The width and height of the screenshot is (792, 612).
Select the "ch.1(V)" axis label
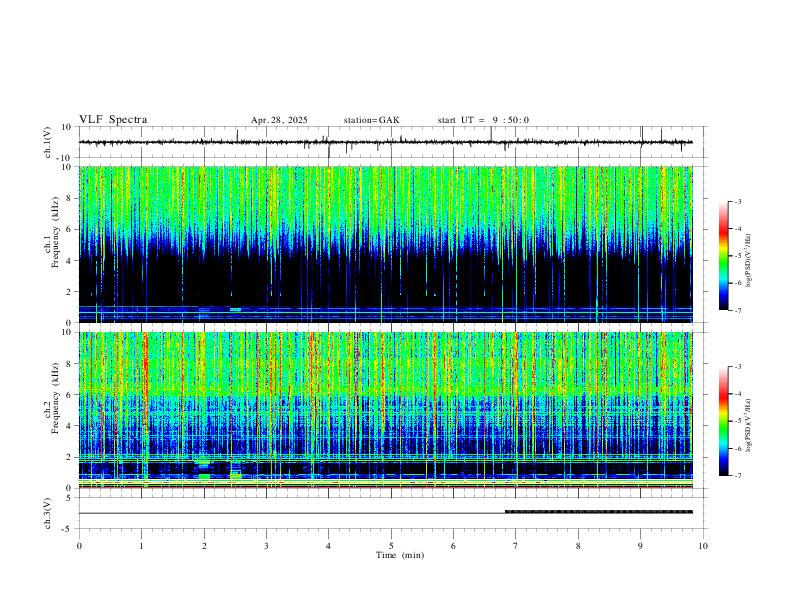point(48,142)
